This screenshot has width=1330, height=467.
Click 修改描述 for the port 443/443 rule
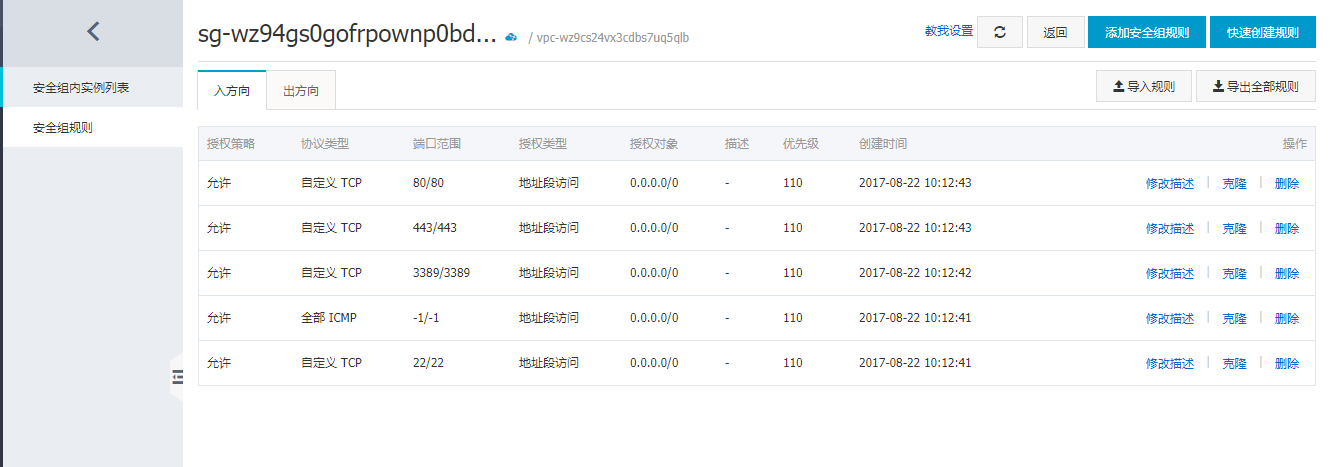coord(1170,229)
